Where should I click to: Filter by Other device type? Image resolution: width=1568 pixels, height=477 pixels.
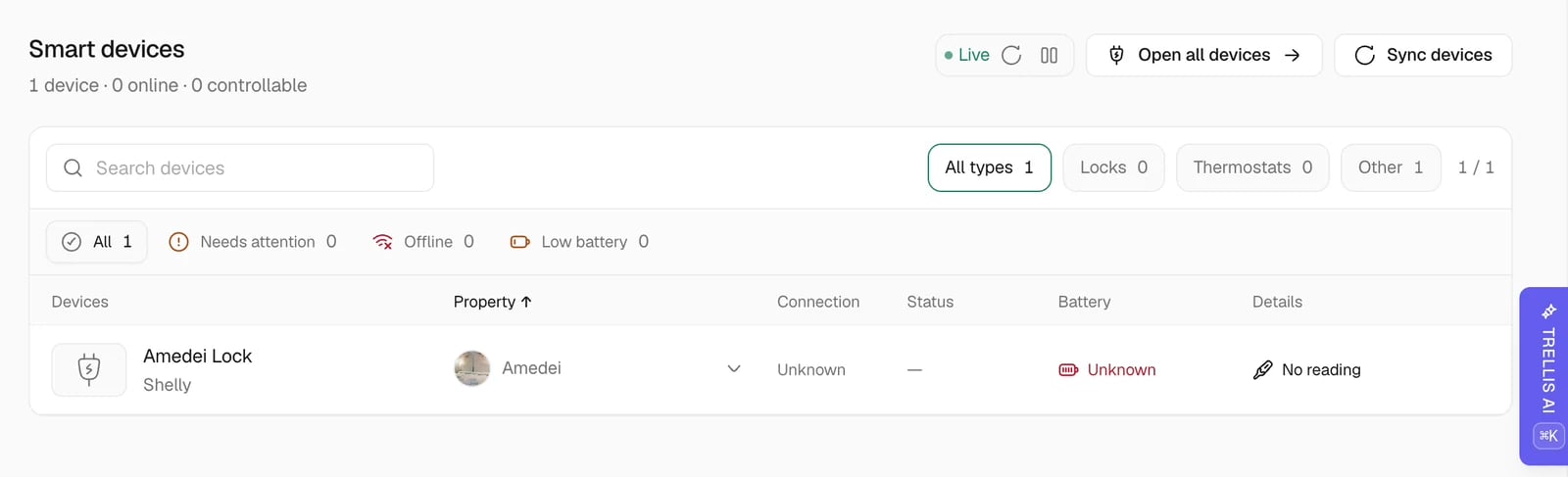click(x=1391, y=167)
